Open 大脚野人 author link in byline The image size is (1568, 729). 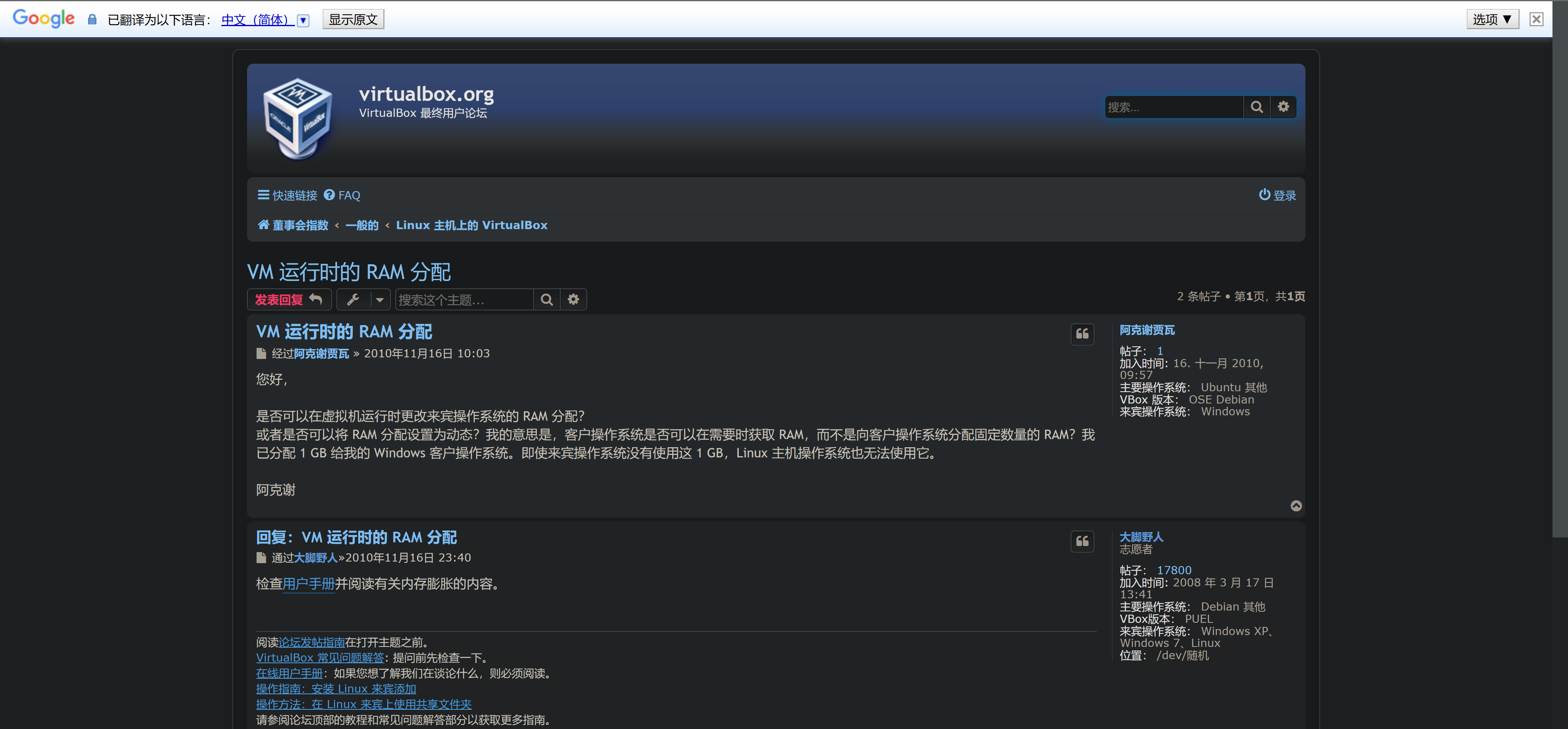click(x=316, y=558)
